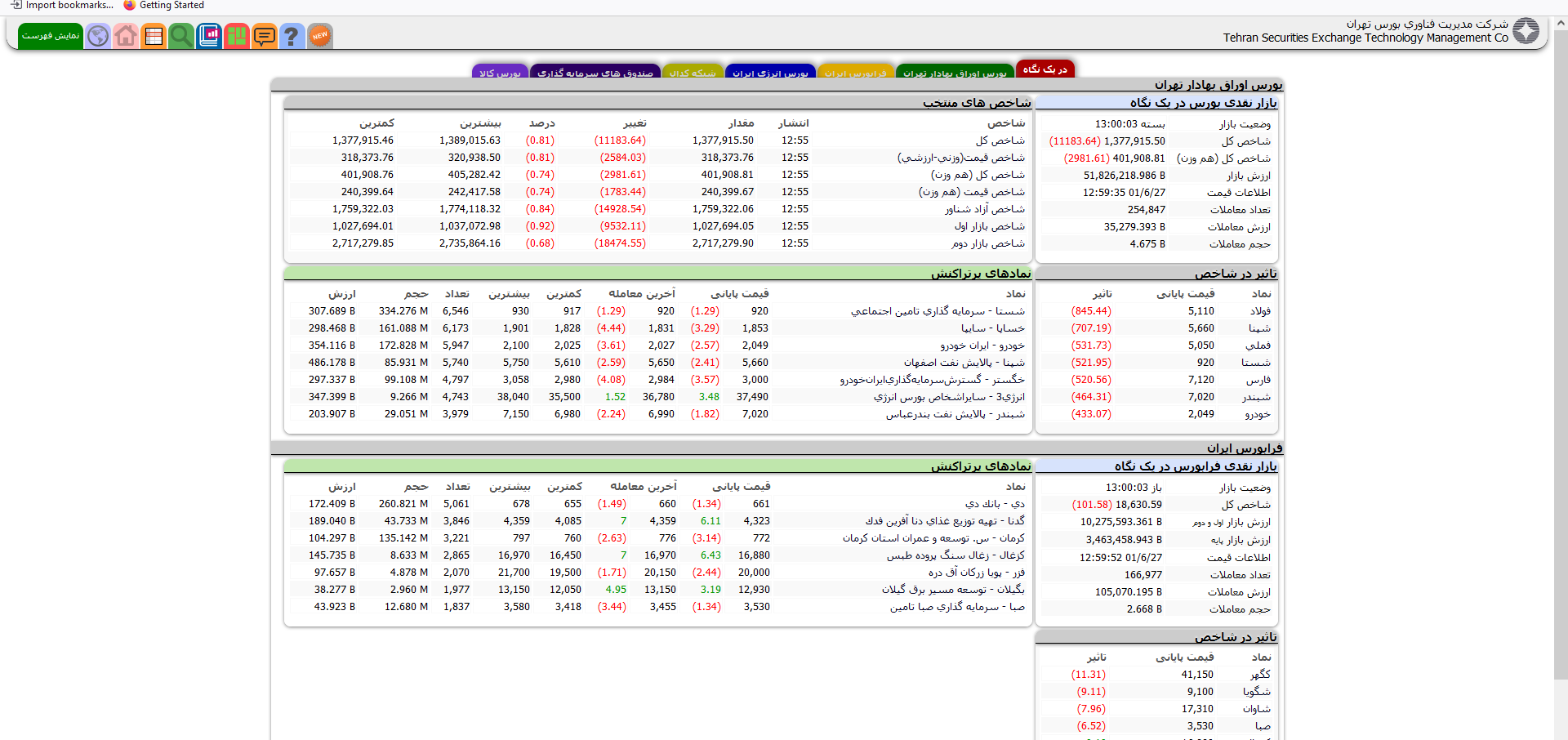
Task: Go to home via pink house icon
Action: 126,36
